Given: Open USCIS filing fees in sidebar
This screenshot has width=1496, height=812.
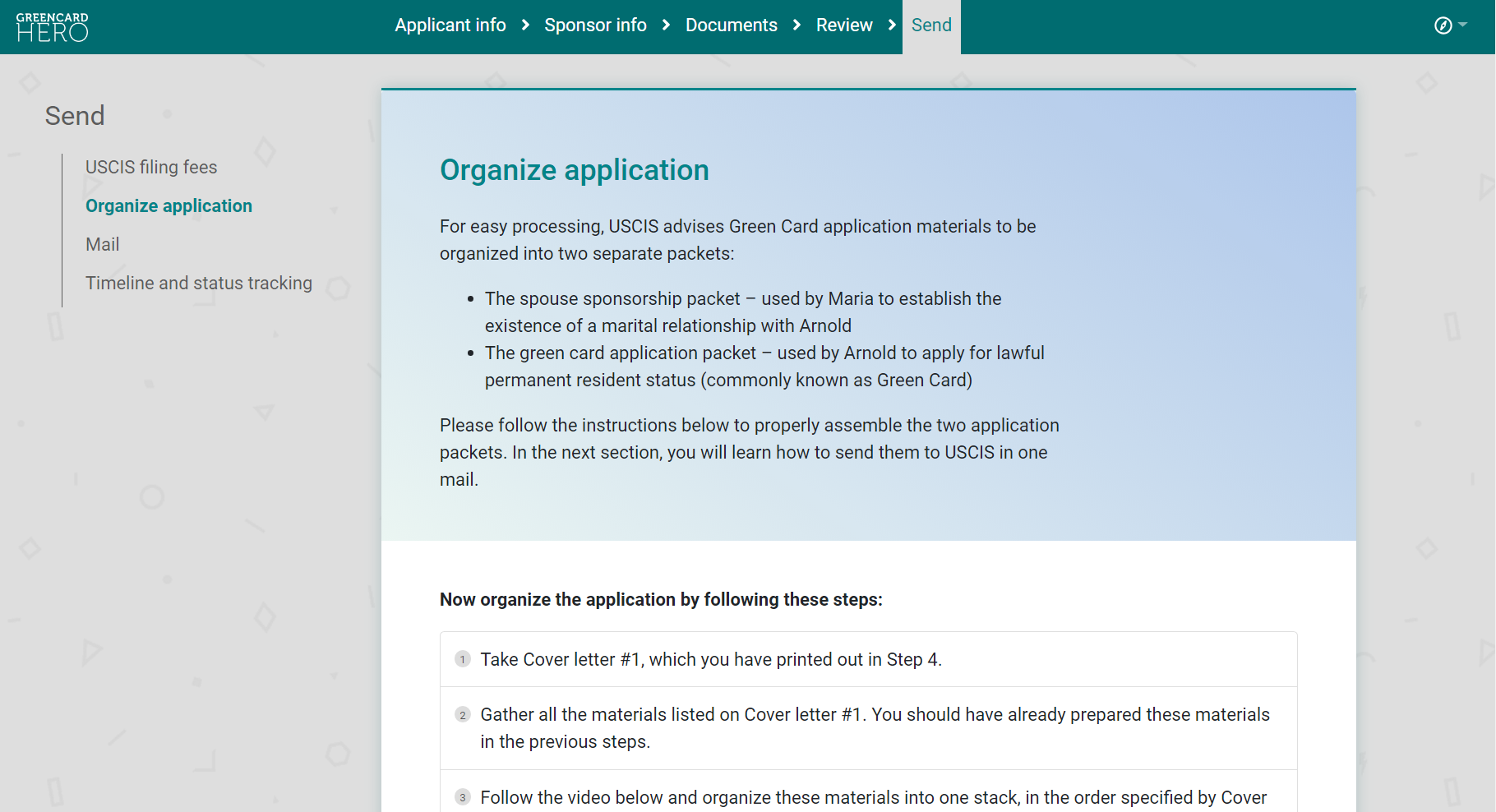Looking at the screenshot, I should tap(151, 167).
